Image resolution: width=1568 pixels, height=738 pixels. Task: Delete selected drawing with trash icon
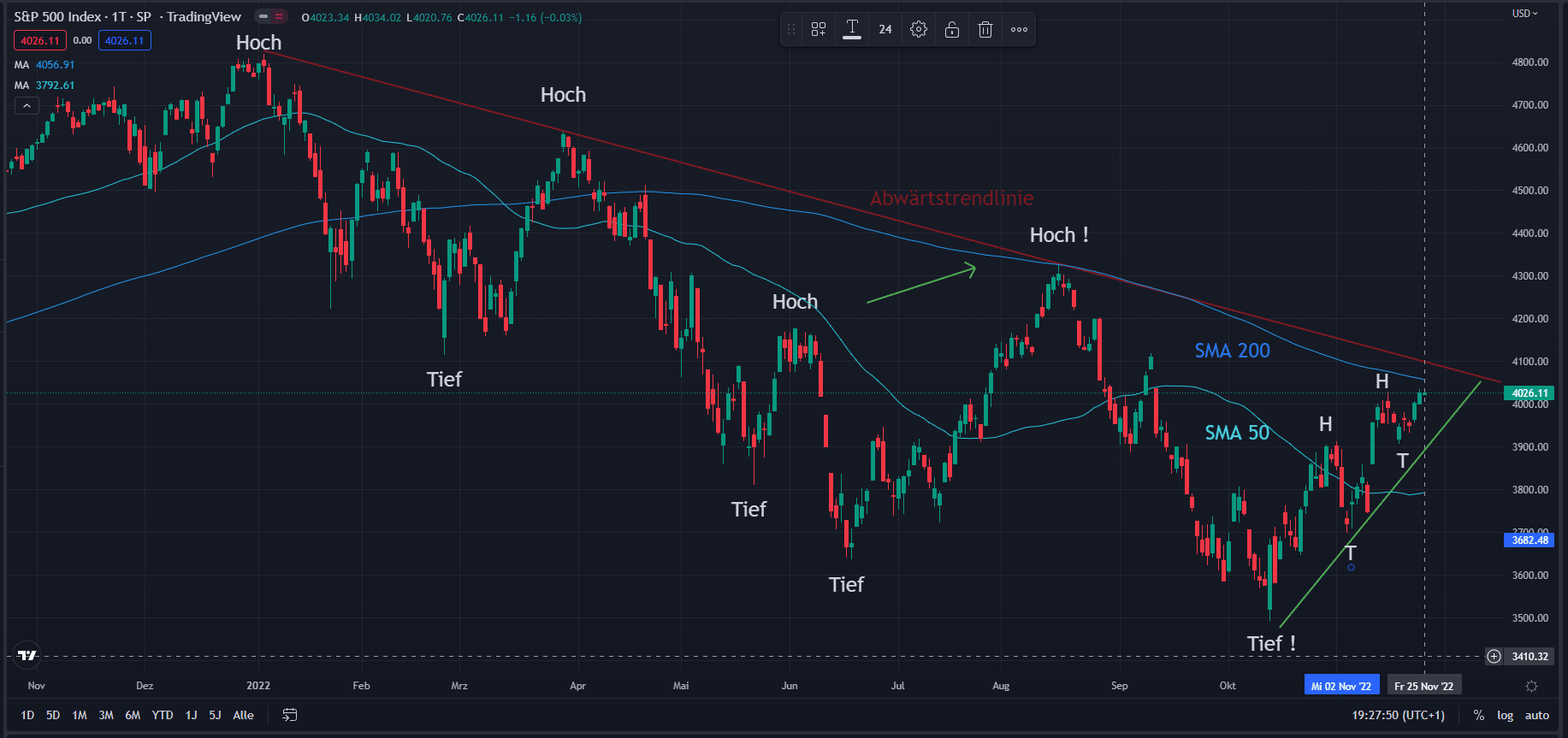985,30
